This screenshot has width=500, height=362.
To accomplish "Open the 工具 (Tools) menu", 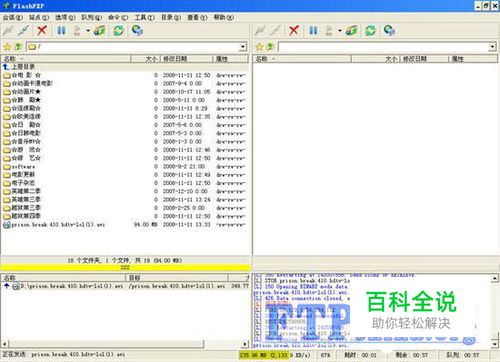I will [x=145, y=17].
